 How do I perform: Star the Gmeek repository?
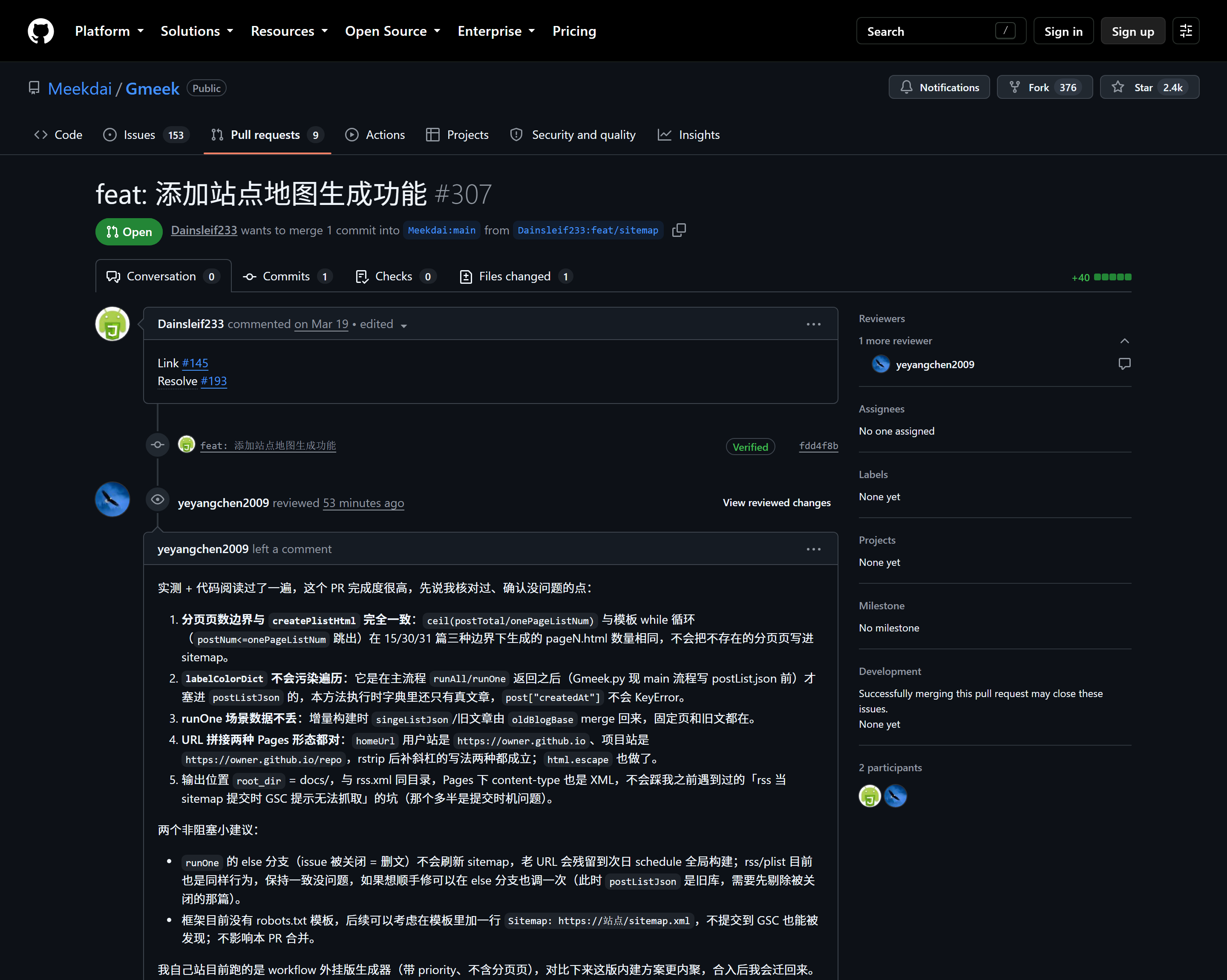[x=1149, y=87]
